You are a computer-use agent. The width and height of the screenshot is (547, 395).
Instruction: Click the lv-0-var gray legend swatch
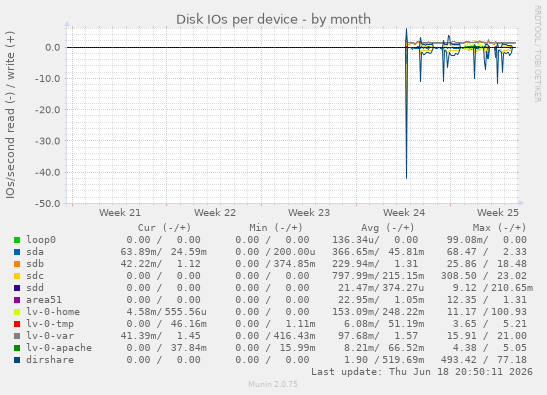[17, 336]
